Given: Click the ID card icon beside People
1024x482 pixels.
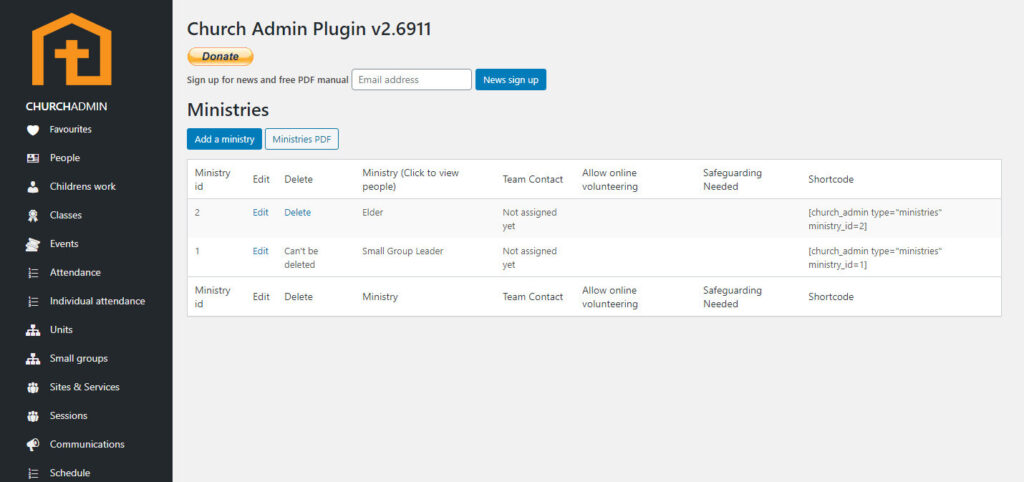Looking at the screenshot, I should [x=33, y=158].
